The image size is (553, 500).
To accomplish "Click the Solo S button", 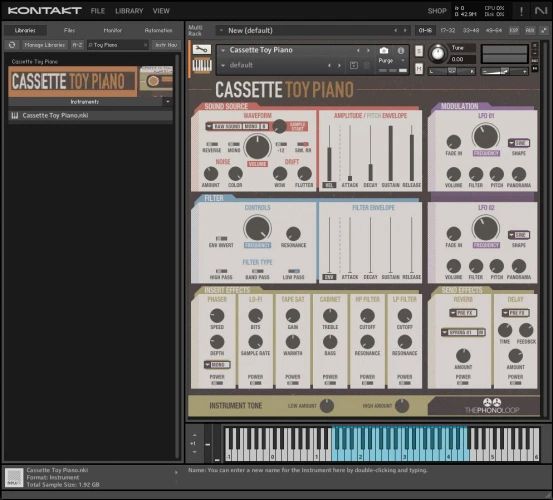I will [x=419, y=51].
